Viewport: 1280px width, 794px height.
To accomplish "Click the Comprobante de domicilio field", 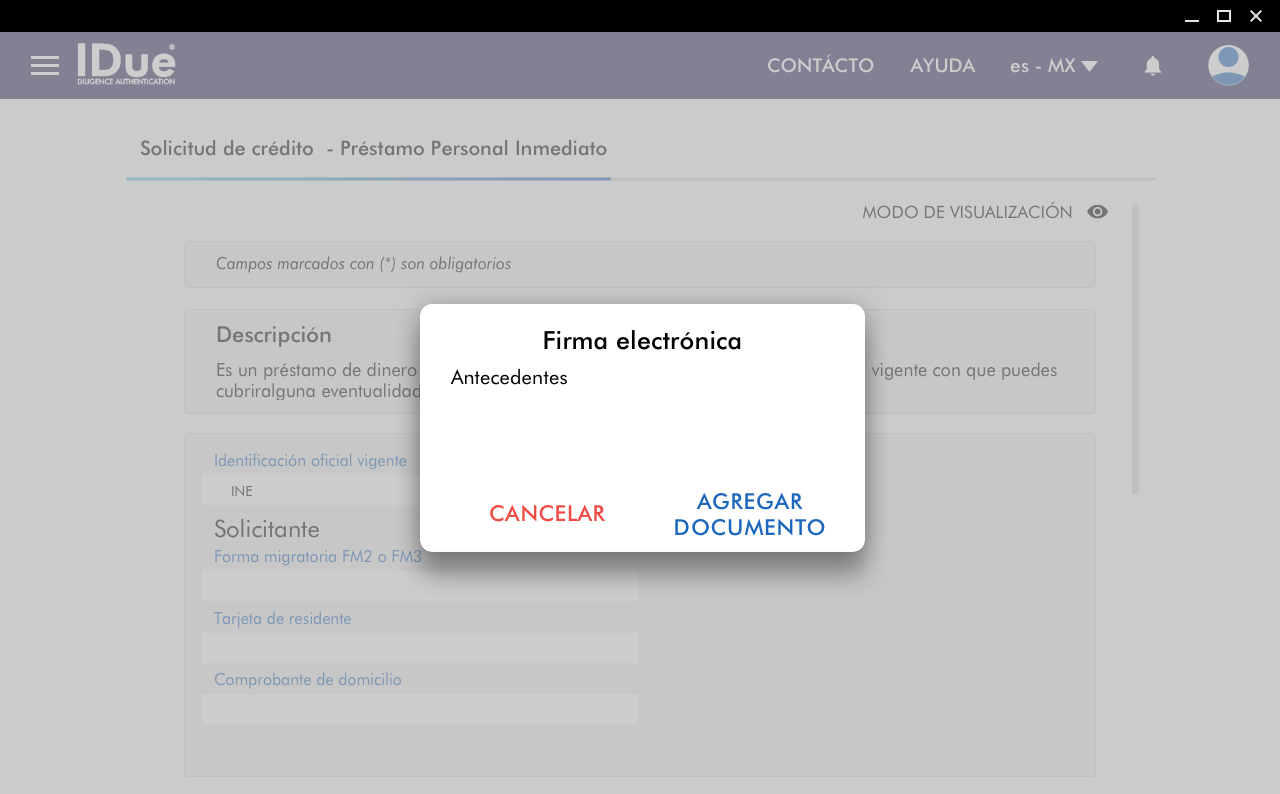I will pyautogui.click(x=419, y=709).
